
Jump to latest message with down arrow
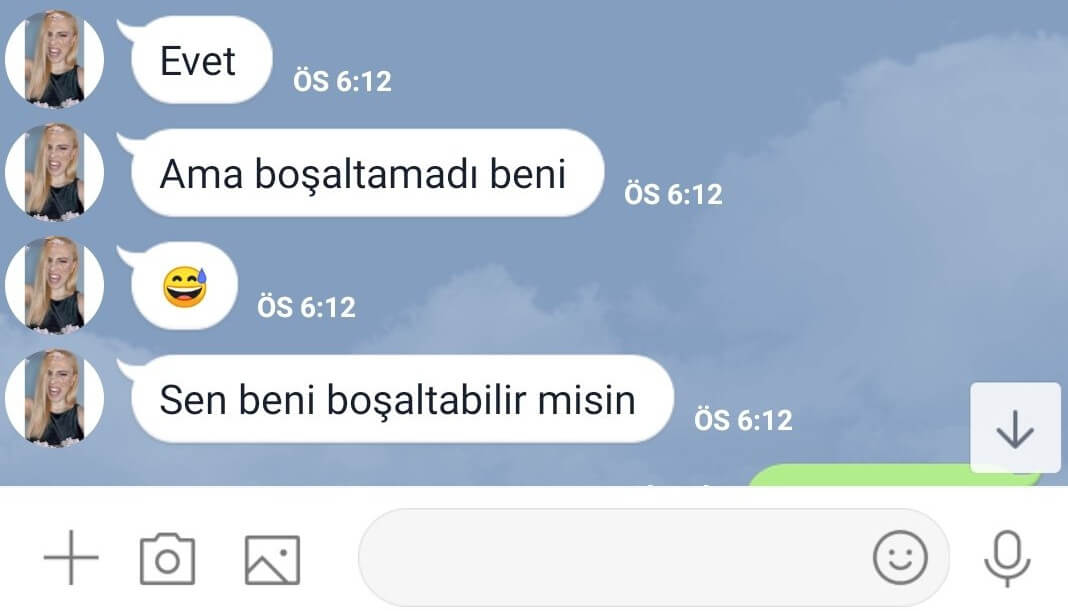[1016, 427]
